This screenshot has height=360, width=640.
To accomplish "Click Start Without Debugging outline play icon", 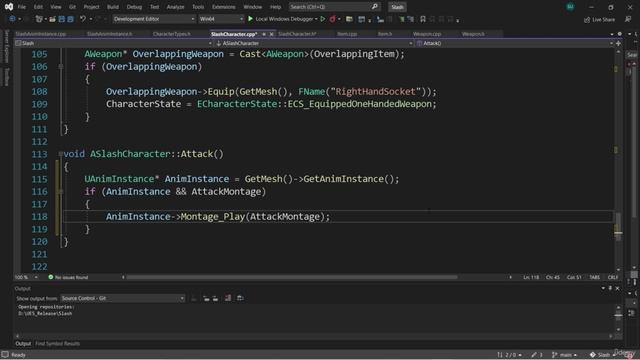I will (323, 19).
